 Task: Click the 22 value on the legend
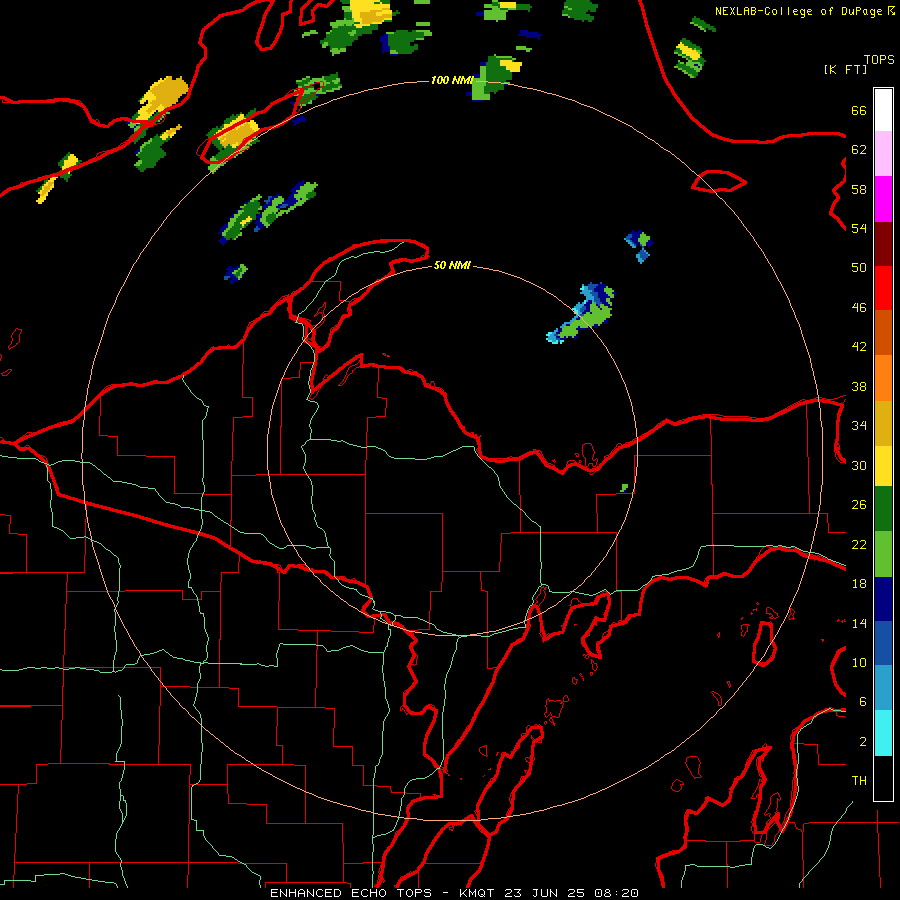859,544
